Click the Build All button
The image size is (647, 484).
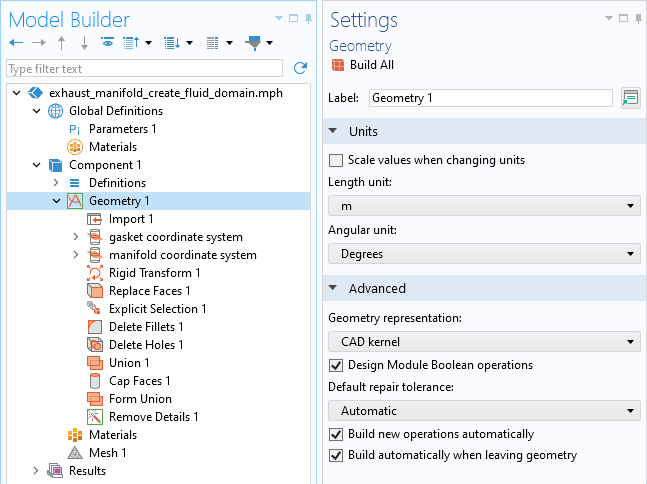pos(371,65)
